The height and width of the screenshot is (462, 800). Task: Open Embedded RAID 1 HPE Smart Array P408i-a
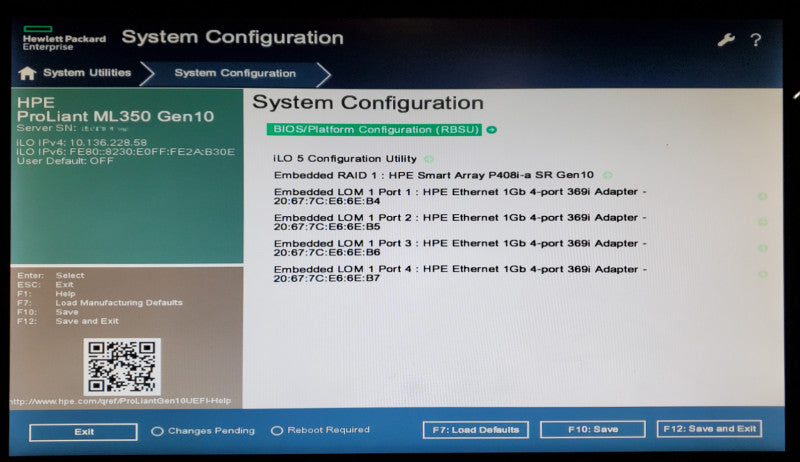pos(434,175)
